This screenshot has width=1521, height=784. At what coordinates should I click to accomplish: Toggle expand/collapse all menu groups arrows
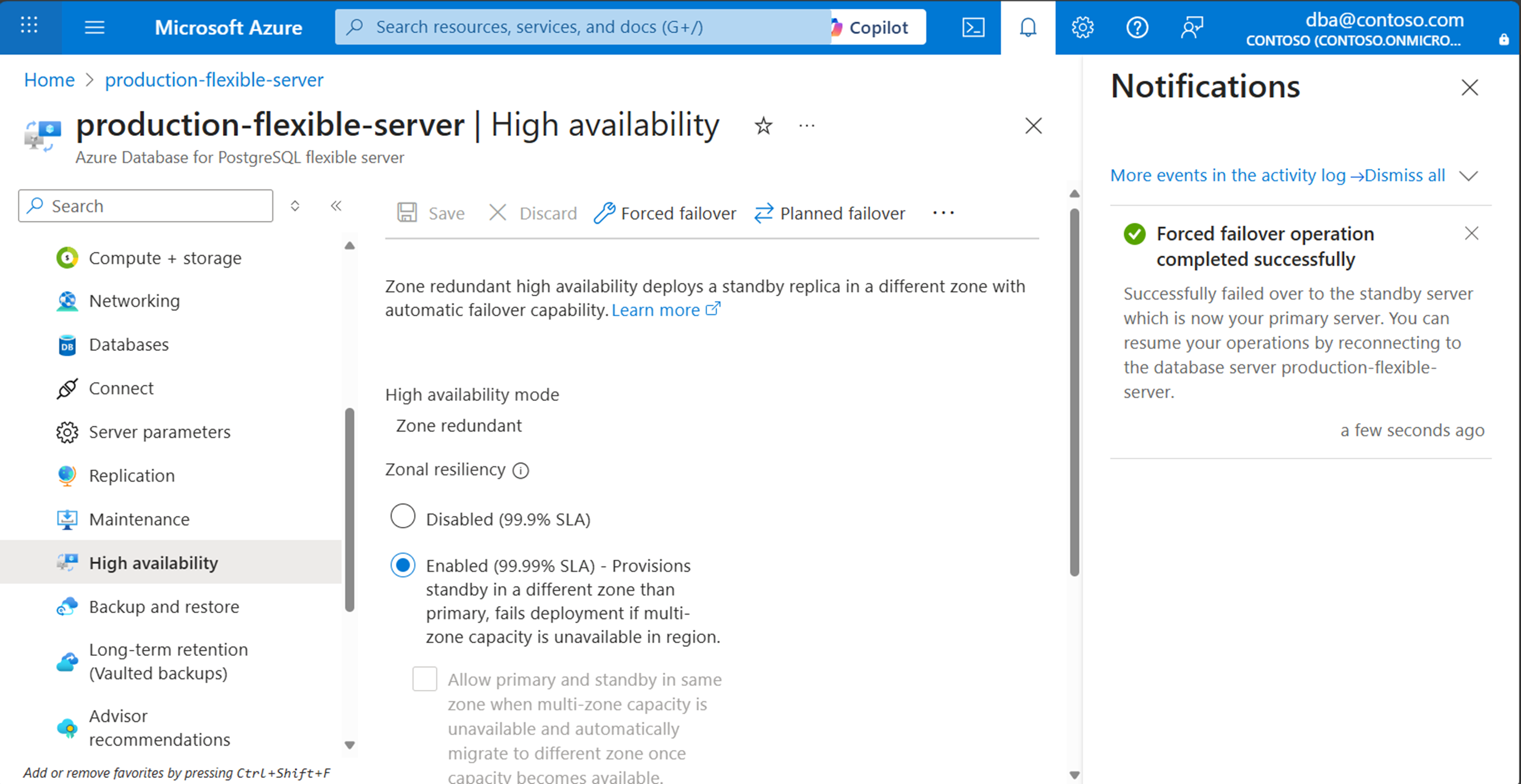click(295, 205)
